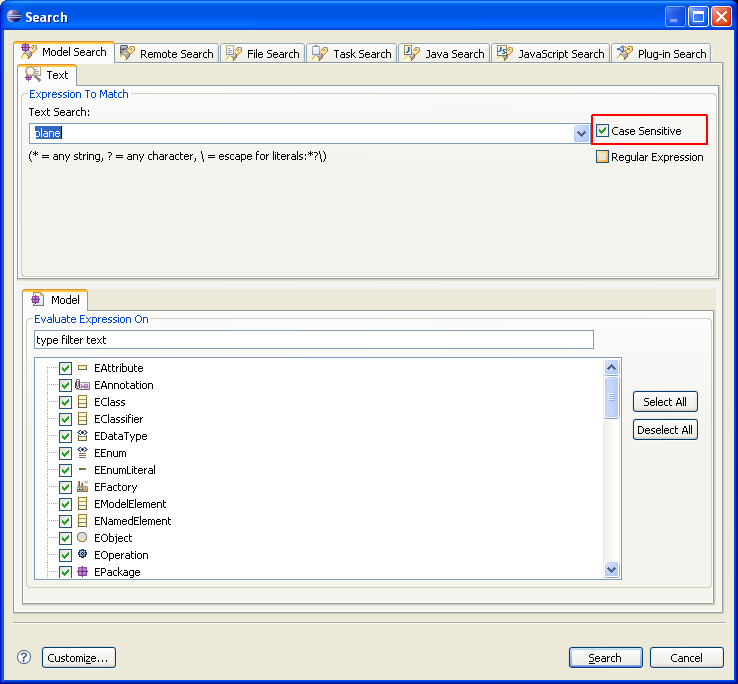Click the EEnumLiteral type icon
Image resolution: width=738 pixels, height=684 pixels.
[x=82, y=469]
